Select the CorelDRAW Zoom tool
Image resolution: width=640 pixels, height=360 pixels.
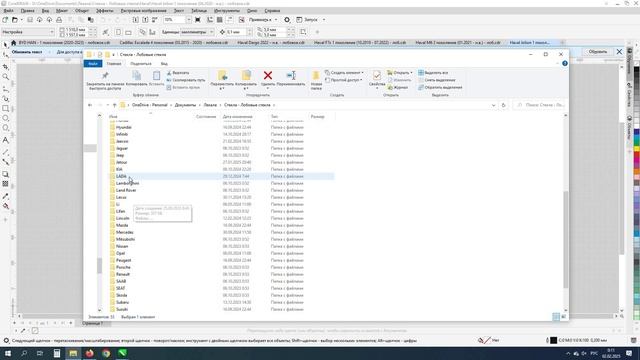point(6,77)
